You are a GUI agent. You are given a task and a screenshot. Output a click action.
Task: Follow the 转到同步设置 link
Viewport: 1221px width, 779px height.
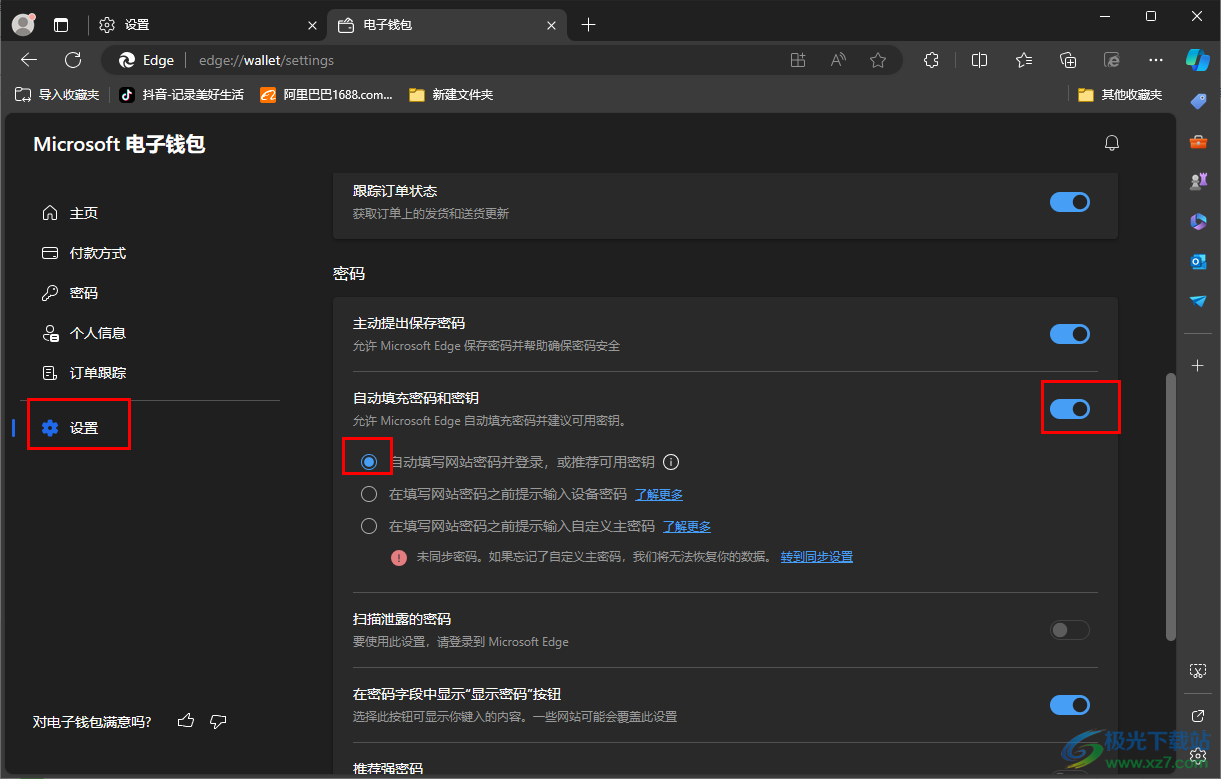[817, 557]
